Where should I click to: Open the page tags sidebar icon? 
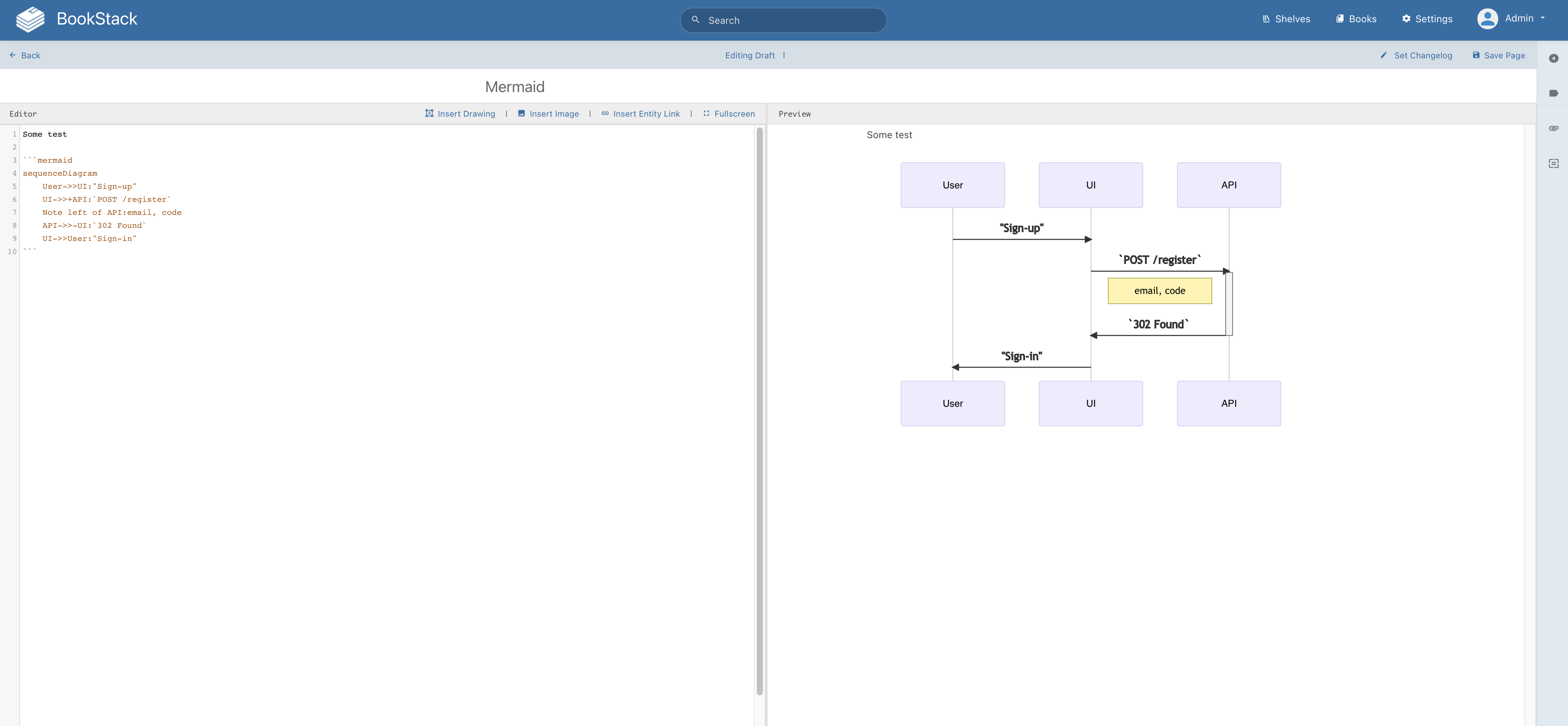click(x=1553, y=93)
